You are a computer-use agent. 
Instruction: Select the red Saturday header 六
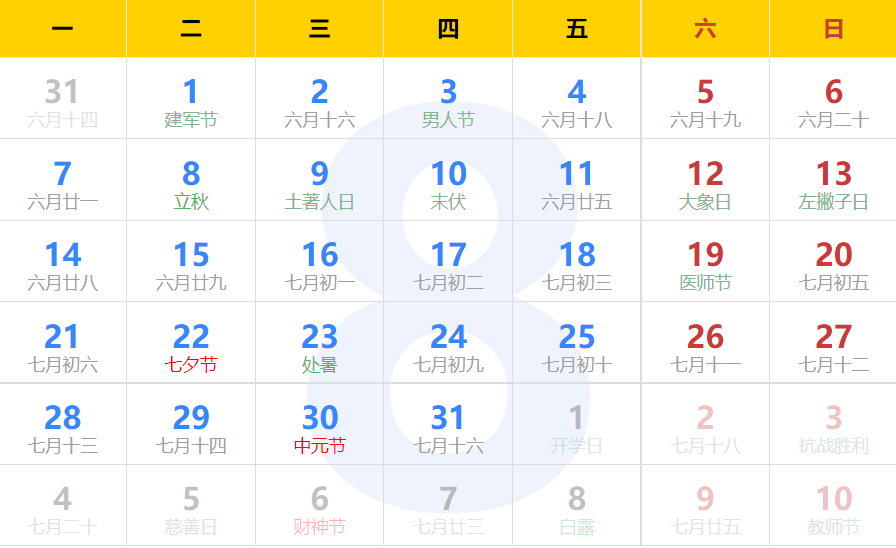point(705,29)
